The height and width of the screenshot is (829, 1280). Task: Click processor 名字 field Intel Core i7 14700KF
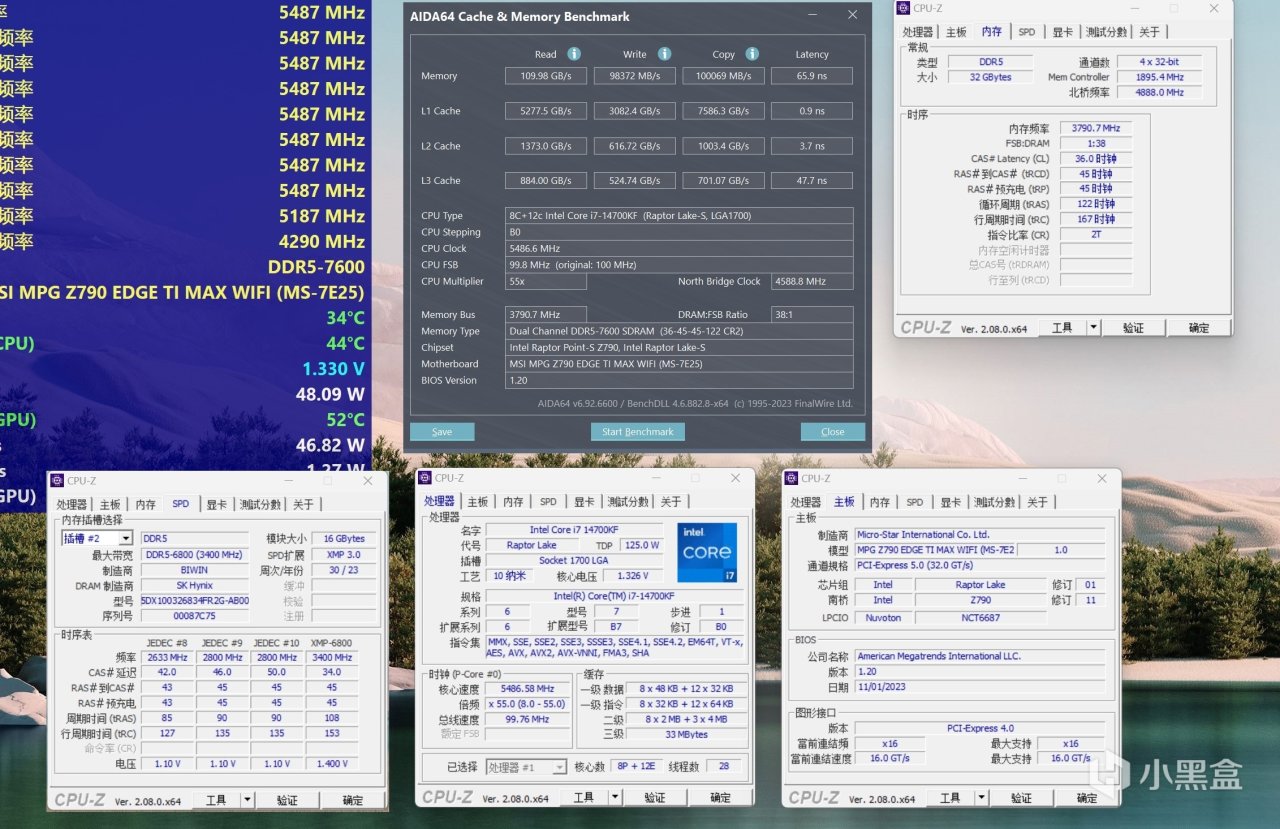[574, 530]
